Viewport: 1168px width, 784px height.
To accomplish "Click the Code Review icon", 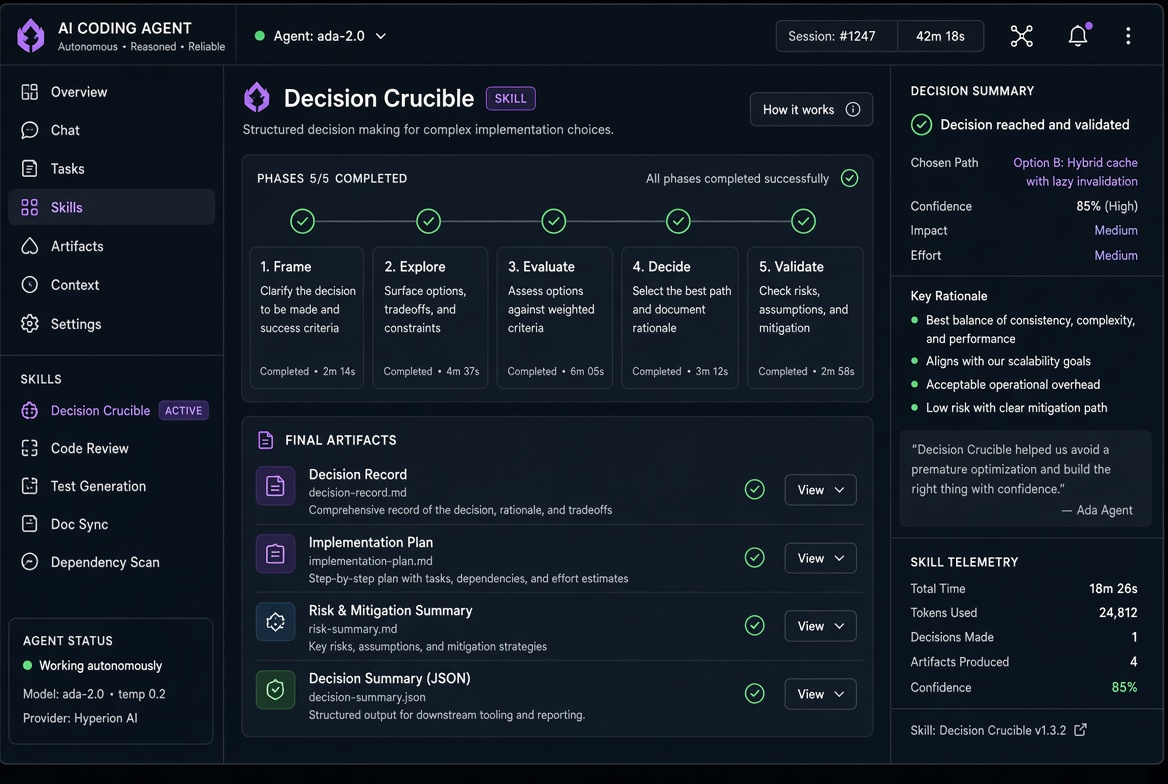I will click(30, 448).
